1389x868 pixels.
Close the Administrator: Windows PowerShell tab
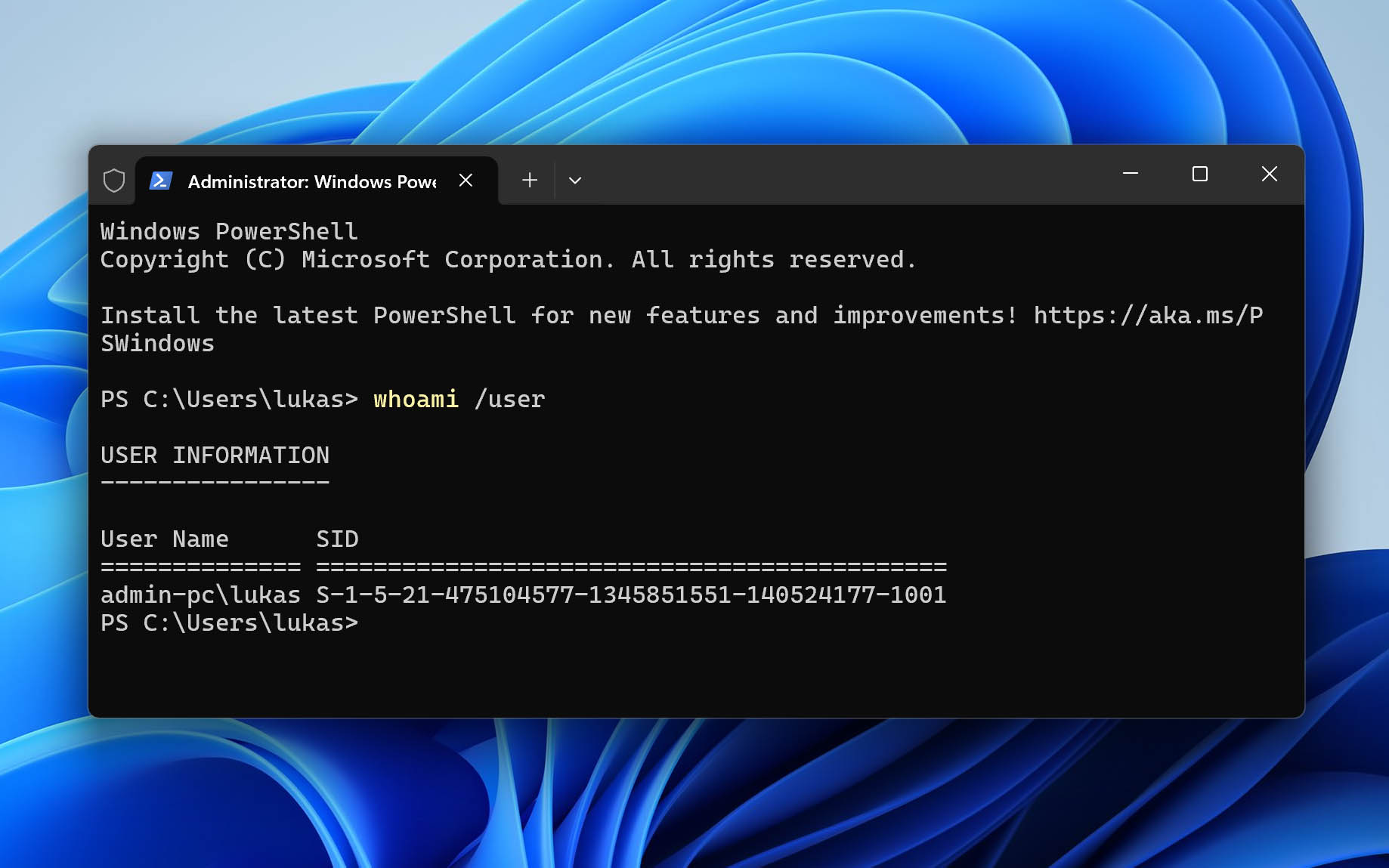pyautogui.click(x=466, y=181)
